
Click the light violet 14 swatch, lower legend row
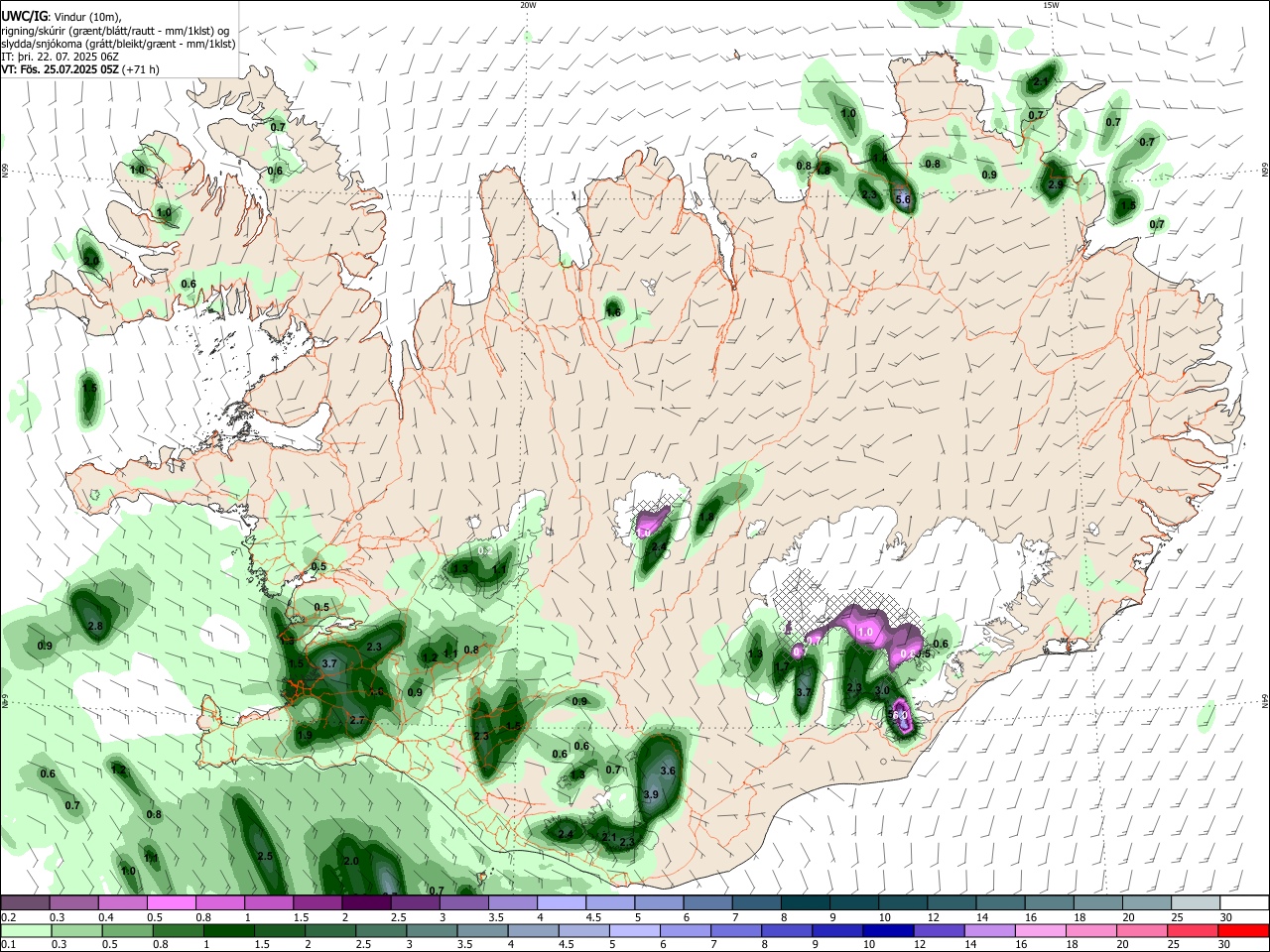[989, 930]
